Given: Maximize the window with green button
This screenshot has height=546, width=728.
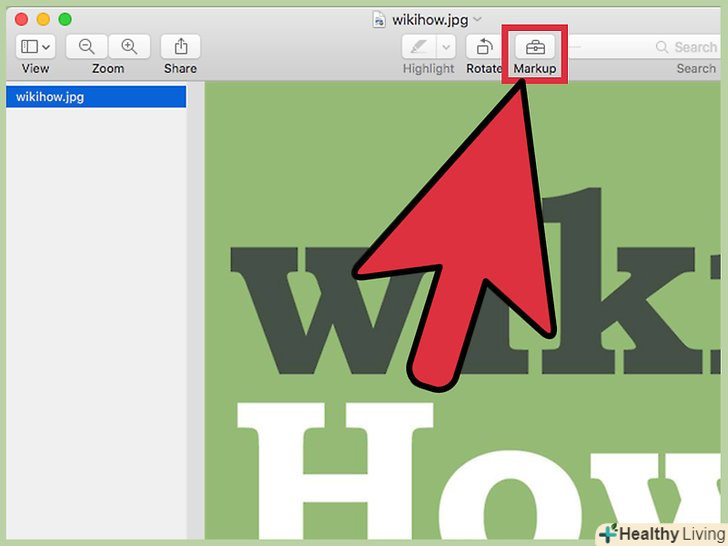Looking at the screenshot, I should coord(65,19).
